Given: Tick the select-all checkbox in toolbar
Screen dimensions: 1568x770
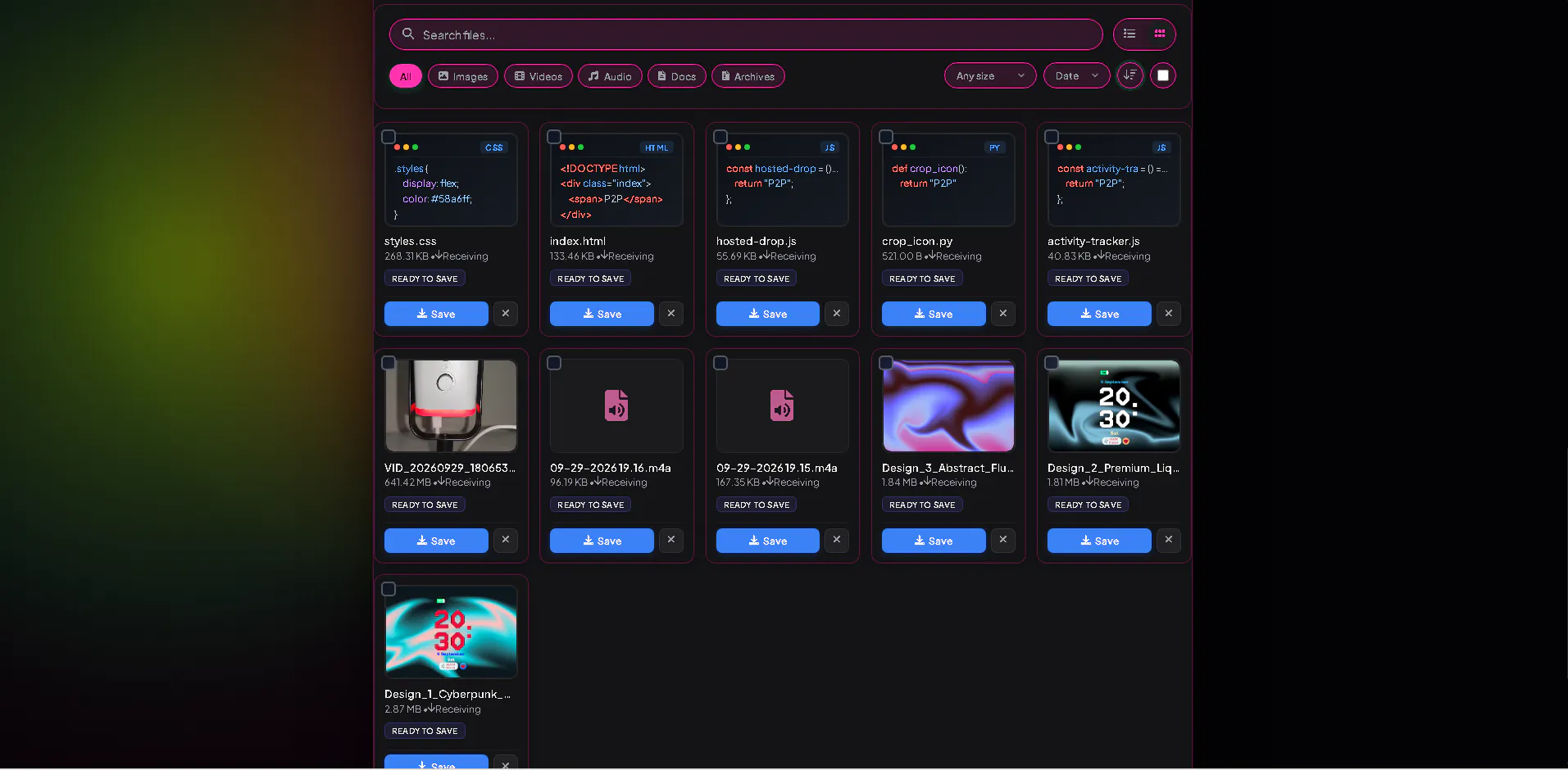Looking at the screenshot, I should [x=1163, y=75].
